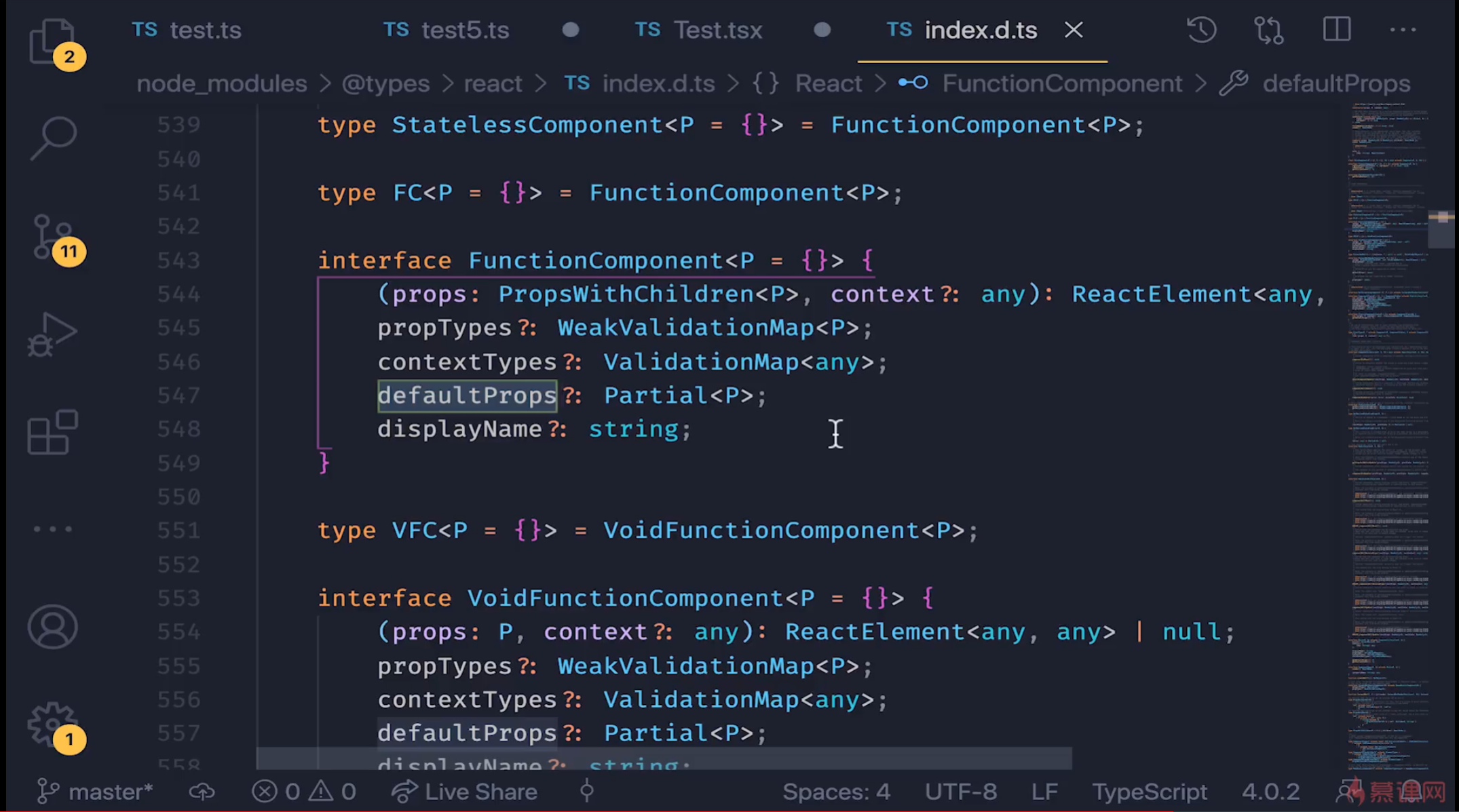Split the editor to the right
1459x812 pixels.
coord(1336,30)
